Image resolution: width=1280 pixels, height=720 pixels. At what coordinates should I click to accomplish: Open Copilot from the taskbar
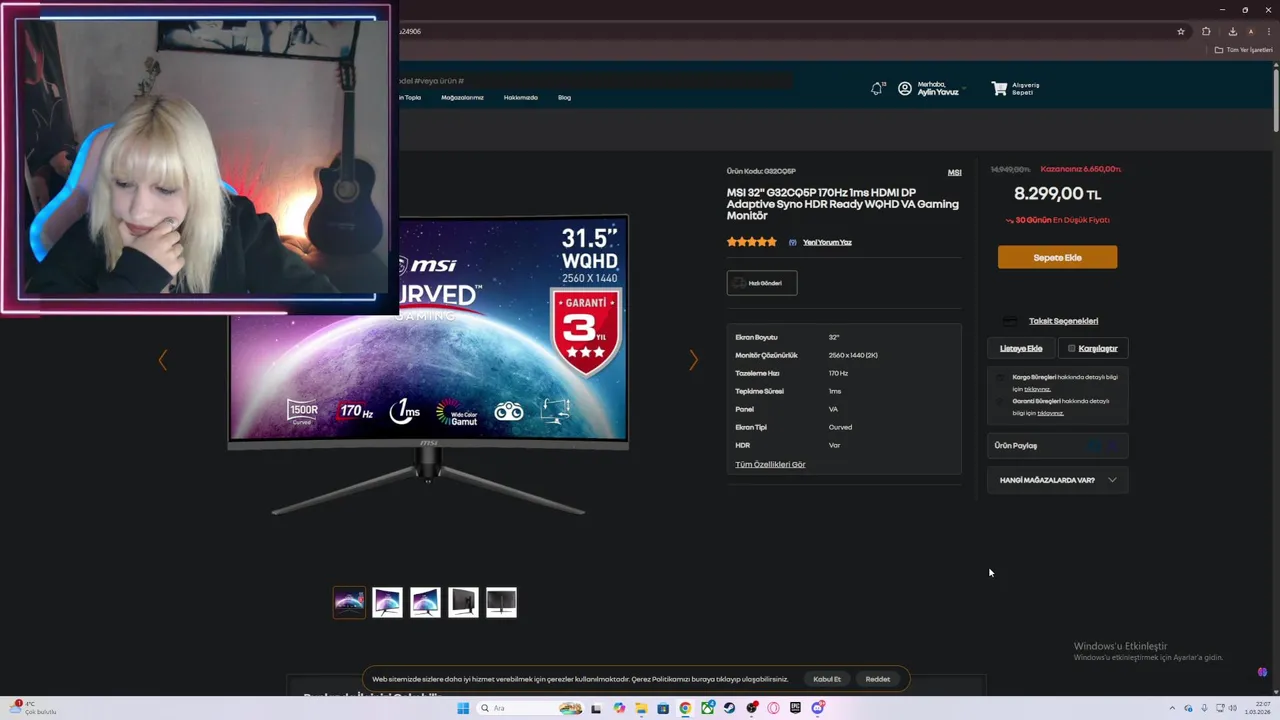pyautogui.click(x=619, y=708)
